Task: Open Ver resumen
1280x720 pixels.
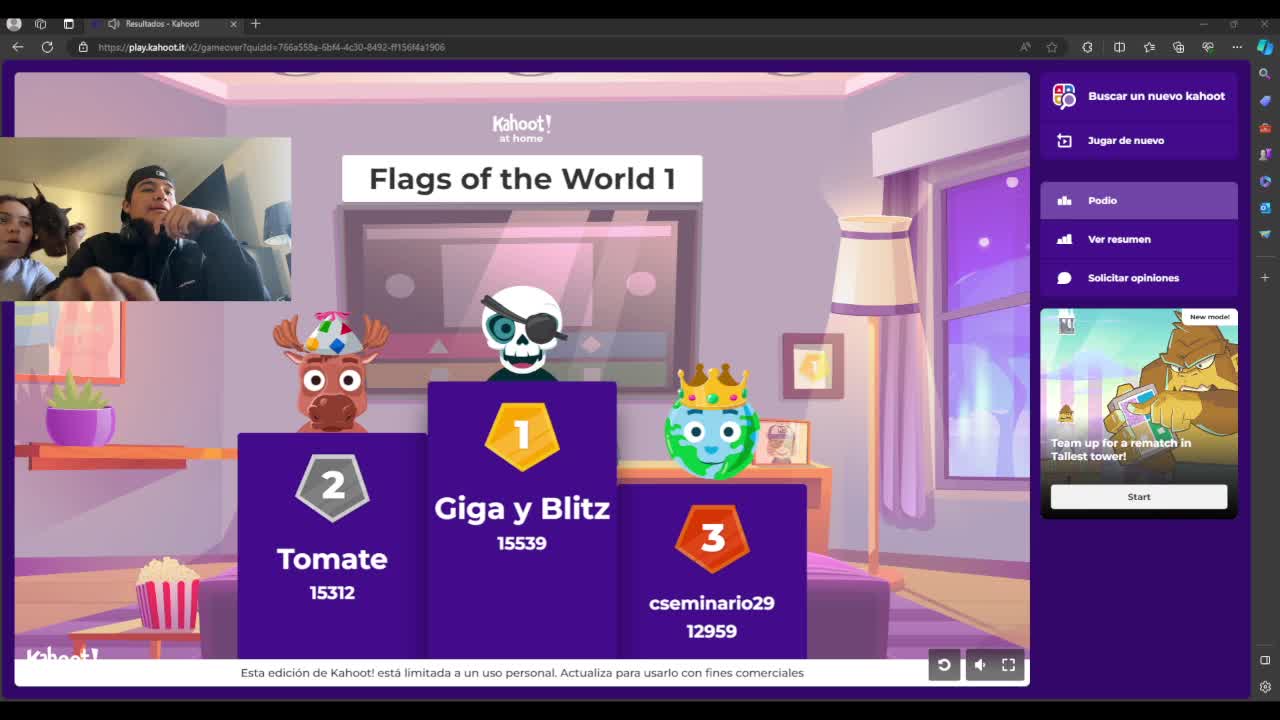Action: [1139, 239]
